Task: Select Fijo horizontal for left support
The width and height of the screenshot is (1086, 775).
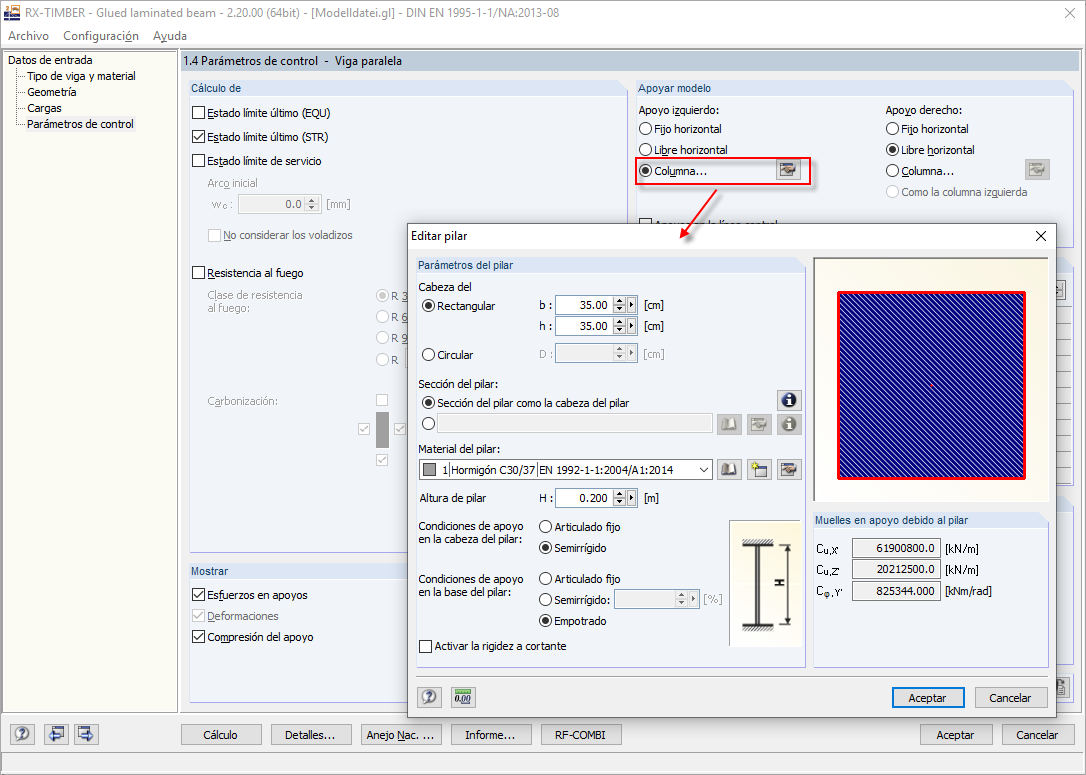Action: point(646,129)
